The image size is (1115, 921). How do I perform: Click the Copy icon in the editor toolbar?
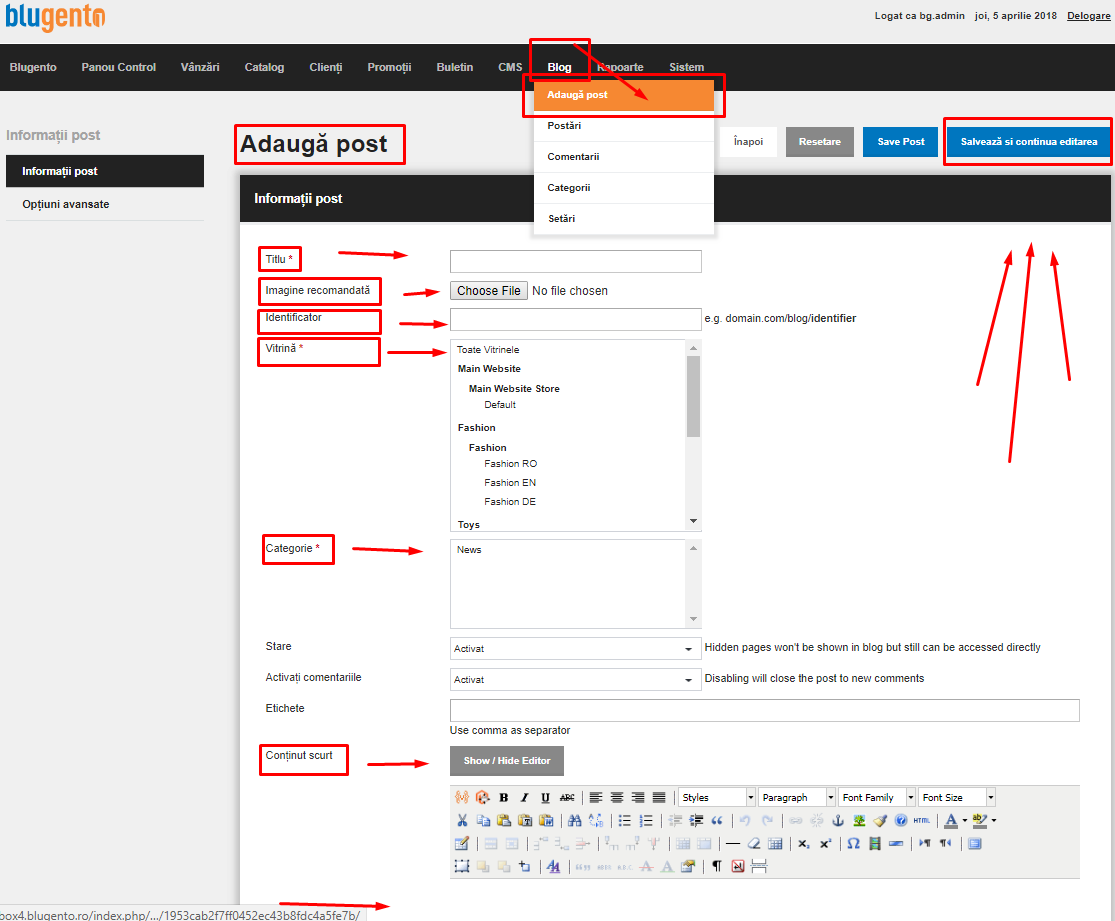483,820
